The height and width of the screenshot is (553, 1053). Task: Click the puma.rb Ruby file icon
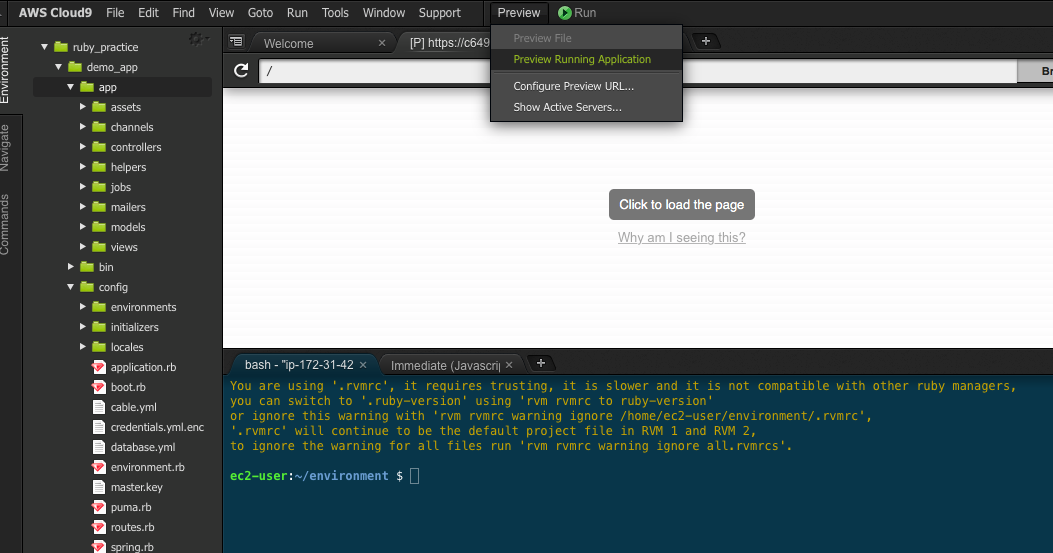coord(99,507)
